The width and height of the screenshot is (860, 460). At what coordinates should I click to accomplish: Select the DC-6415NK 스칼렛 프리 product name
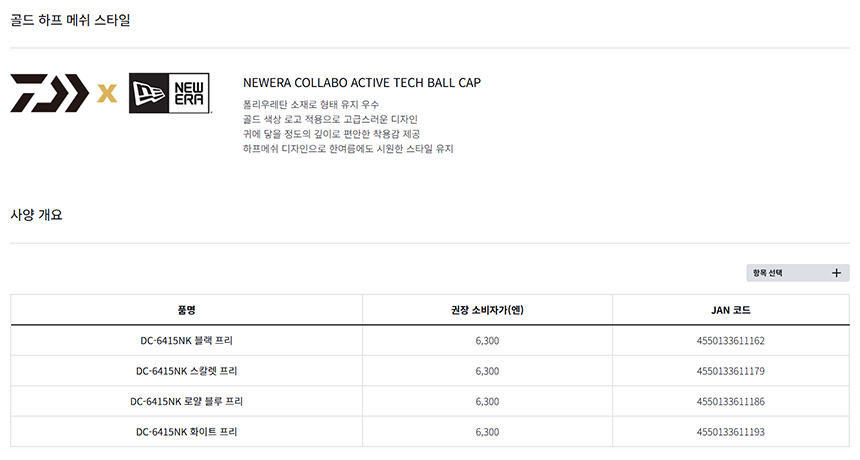[x=186, y=371]
